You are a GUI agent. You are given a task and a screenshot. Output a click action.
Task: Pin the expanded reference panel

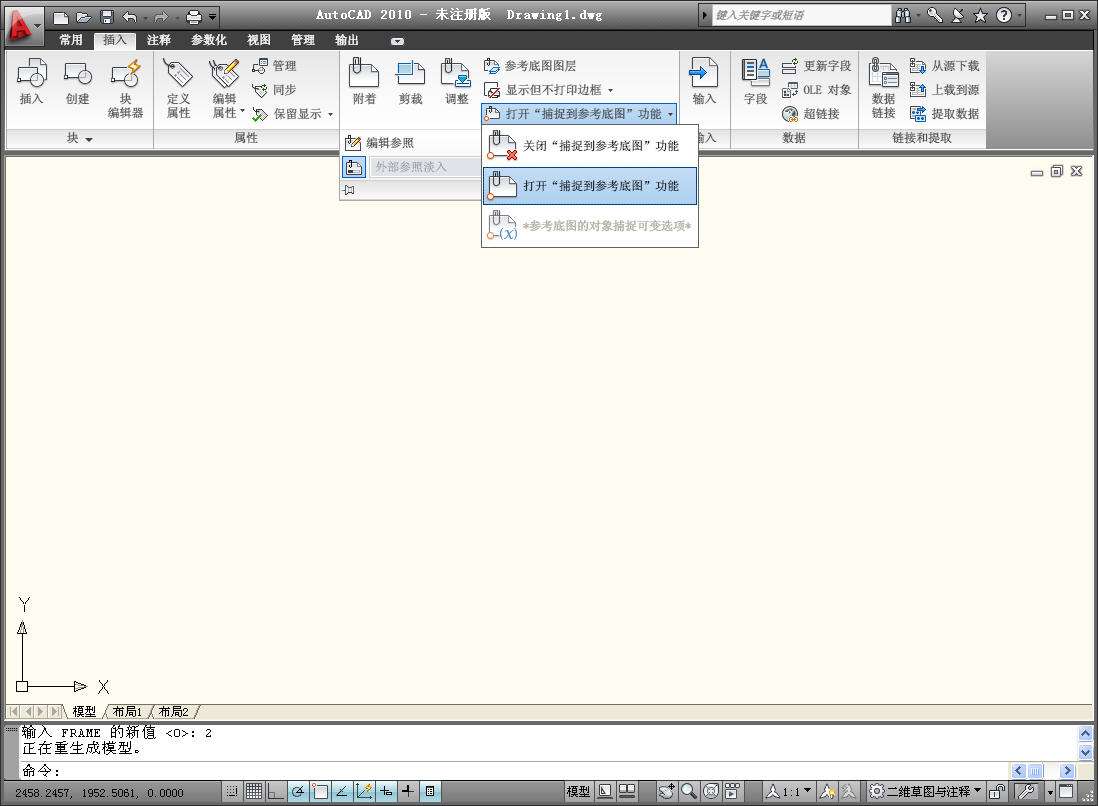349,190
